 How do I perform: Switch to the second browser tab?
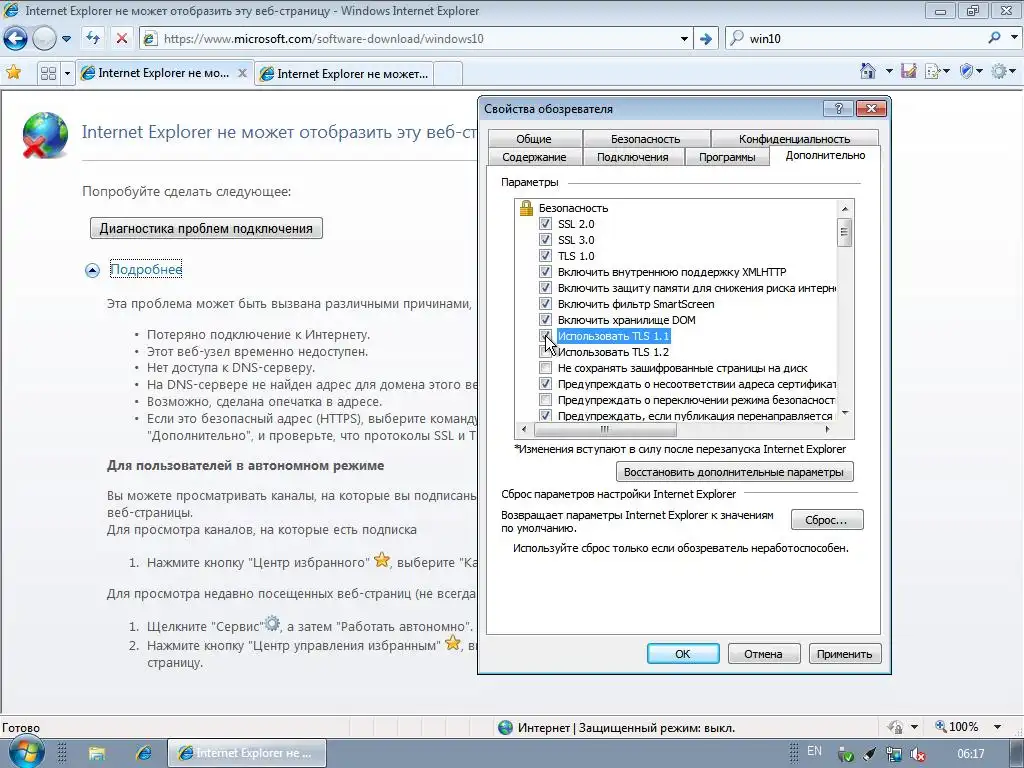tap(344, 74)
